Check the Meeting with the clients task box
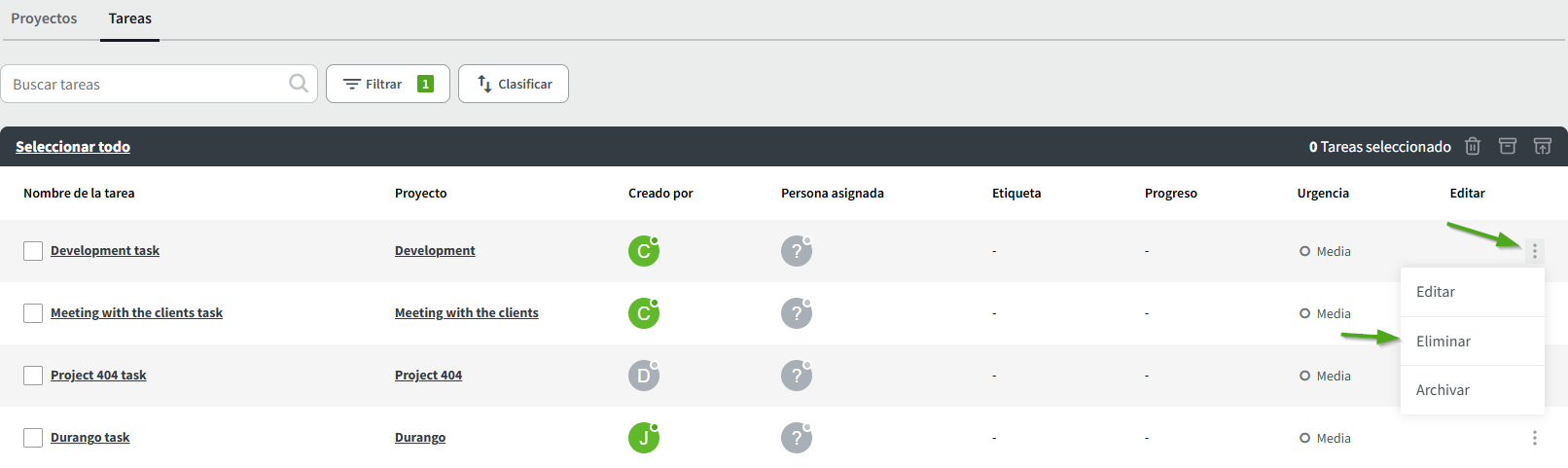This screenshot has width=1568, height=468. coord(33,313)
